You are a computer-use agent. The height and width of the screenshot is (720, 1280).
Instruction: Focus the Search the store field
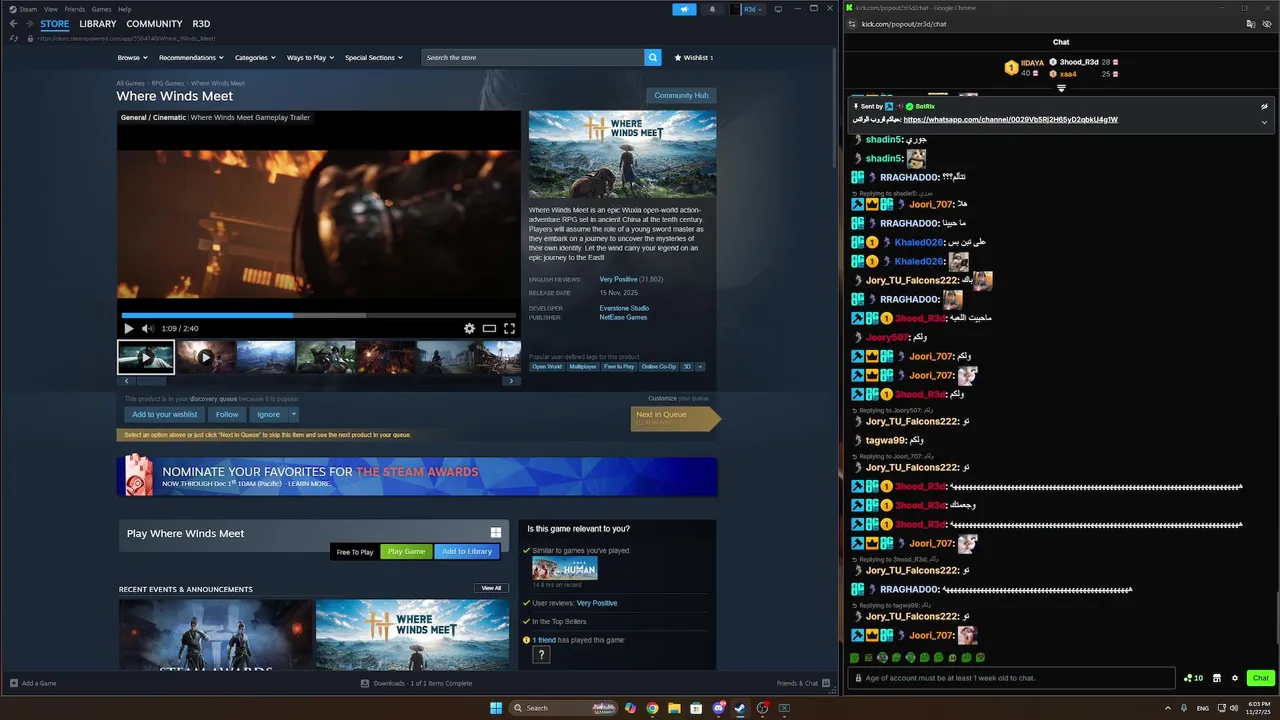pyautogui.click(x=533, y=58)
